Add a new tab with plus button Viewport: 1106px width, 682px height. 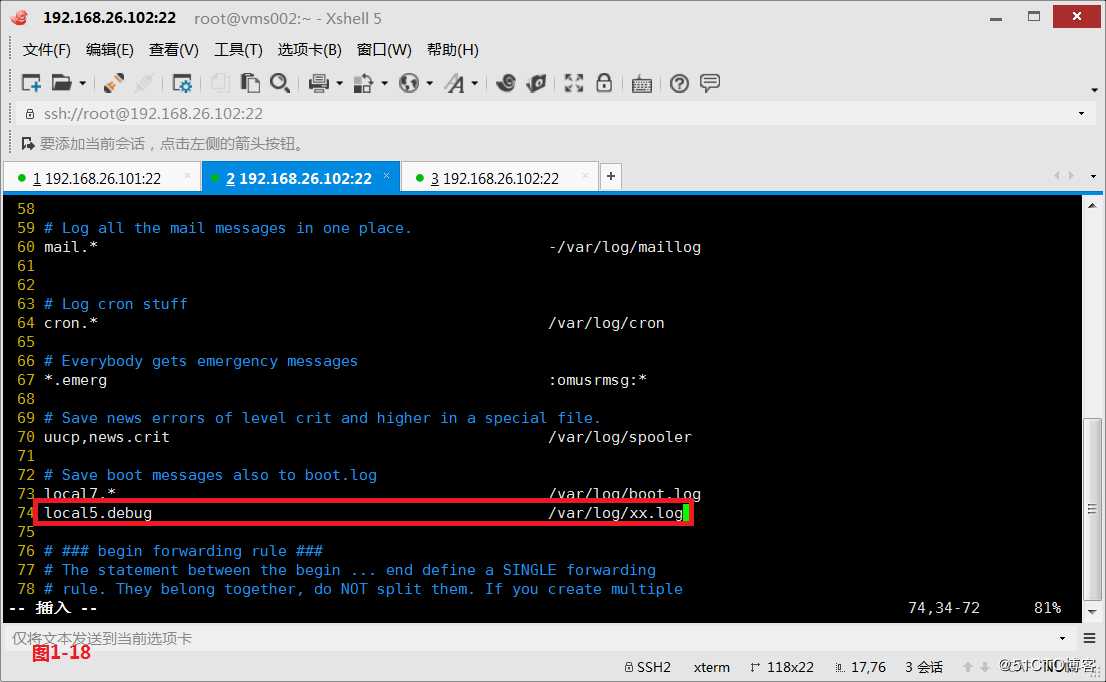[611, 176]
